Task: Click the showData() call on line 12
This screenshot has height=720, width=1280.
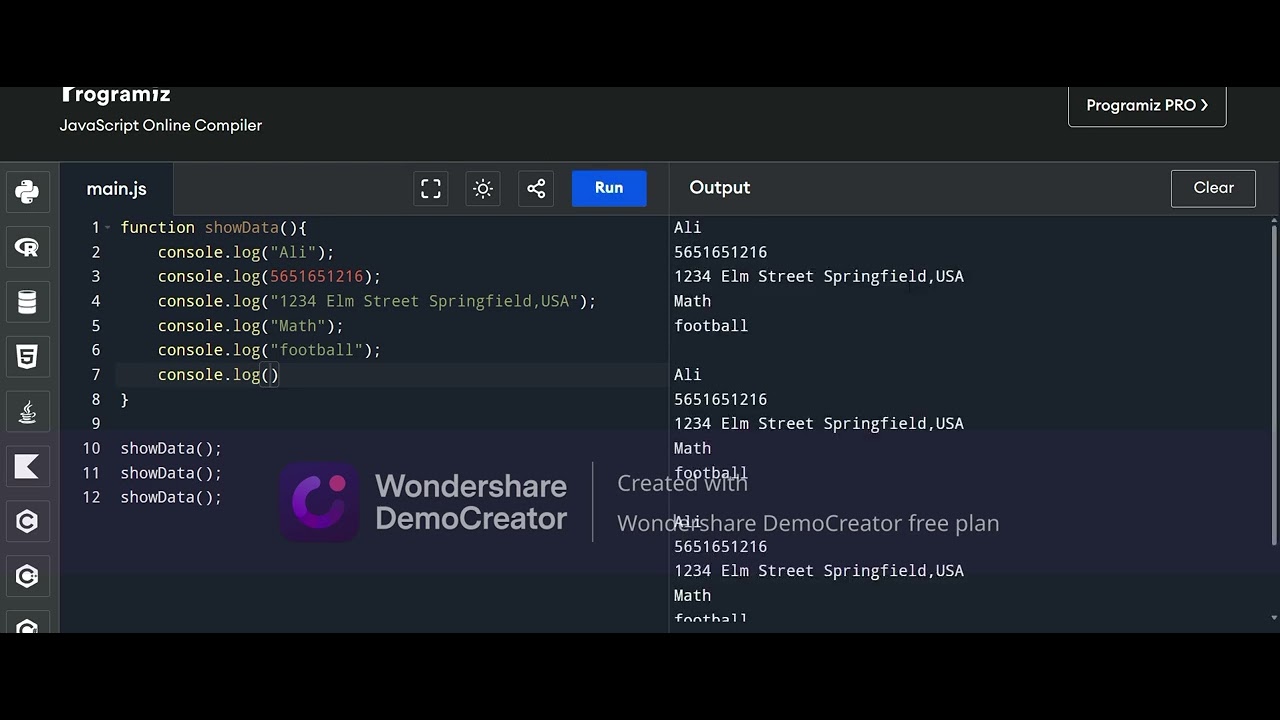Action: [171, 497]
